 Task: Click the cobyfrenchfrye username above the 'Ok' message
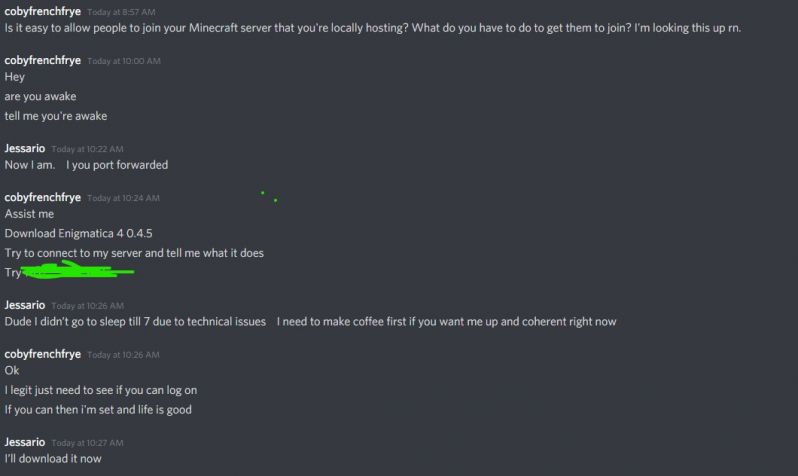pyautogui.click(x=42, y=354)
